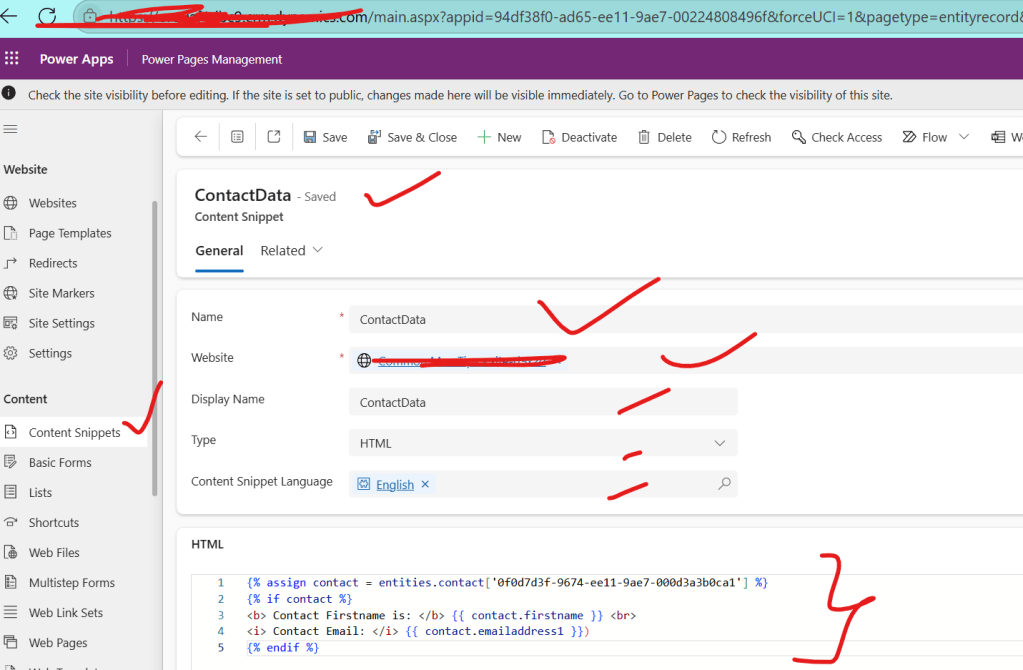Click the Deactivate icon in toolbar

(x=548, y=137)
